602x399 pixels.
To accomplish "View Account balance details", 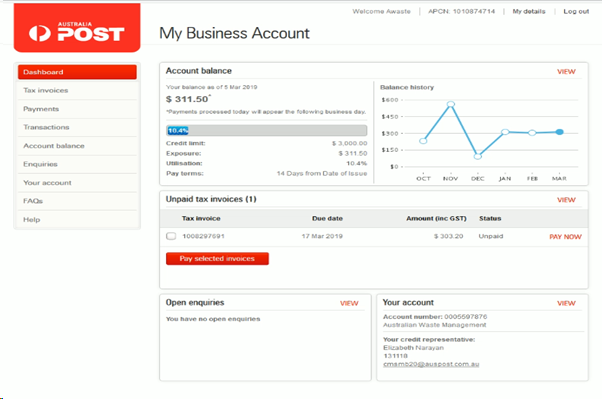I will click(566, 71).
